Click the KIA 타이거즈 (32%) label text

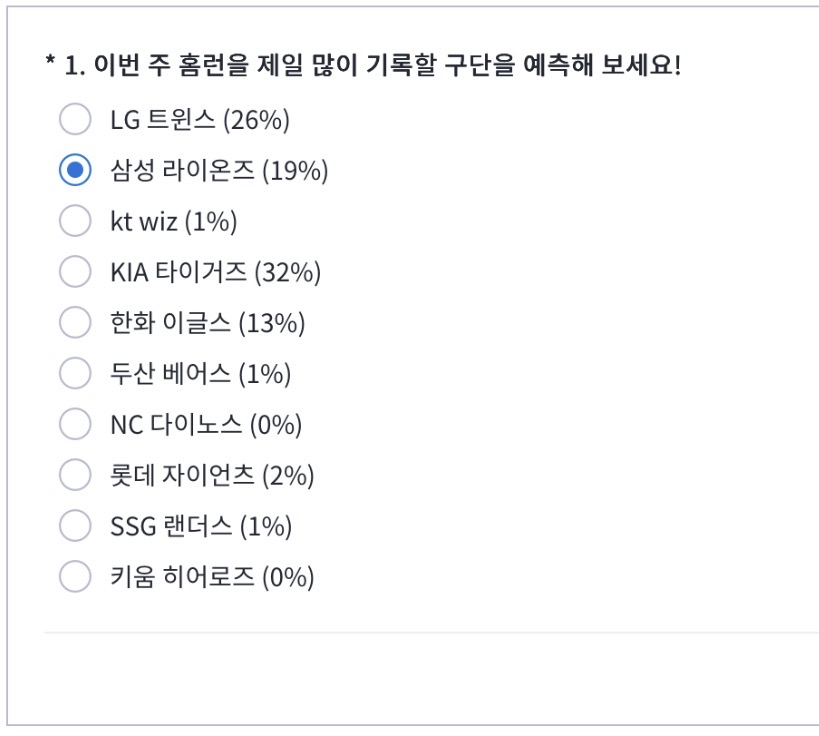215,272
